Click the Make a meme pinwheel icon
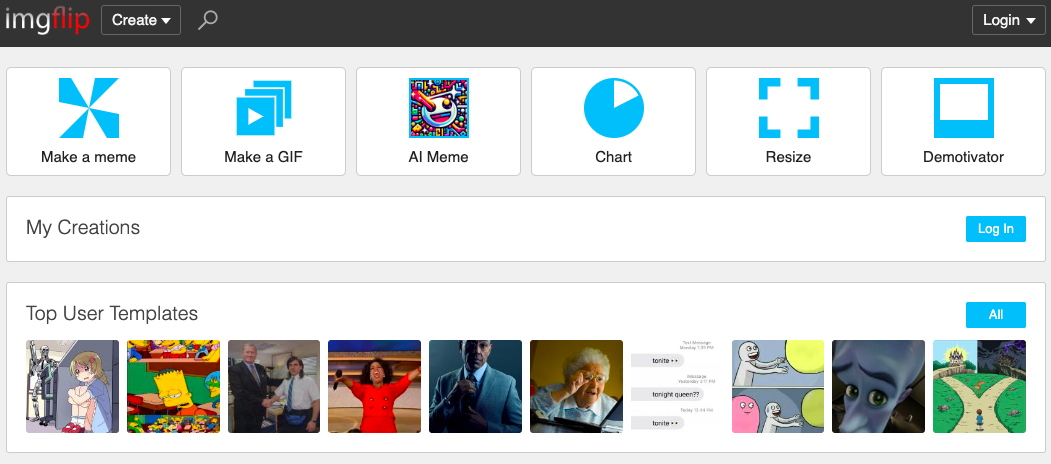The width and height of the screenshot is (1051, 464). coord(88,108)
